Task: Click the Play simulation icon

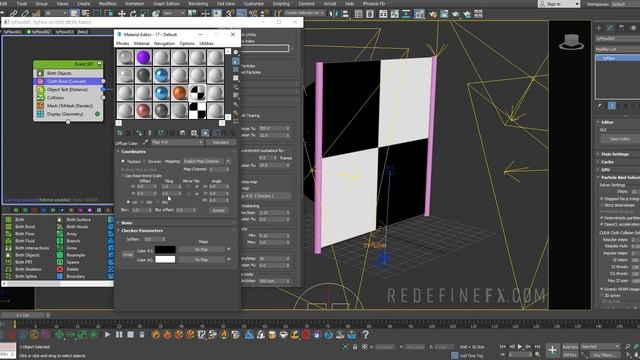Action: click(107, 335)
